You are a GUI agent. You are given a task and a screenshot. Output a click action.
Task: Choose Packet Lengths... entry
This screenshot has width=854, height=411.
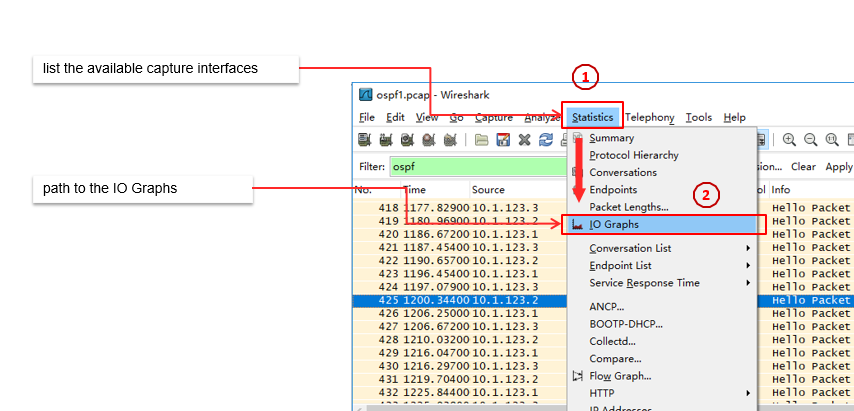(x=662, y=207)
